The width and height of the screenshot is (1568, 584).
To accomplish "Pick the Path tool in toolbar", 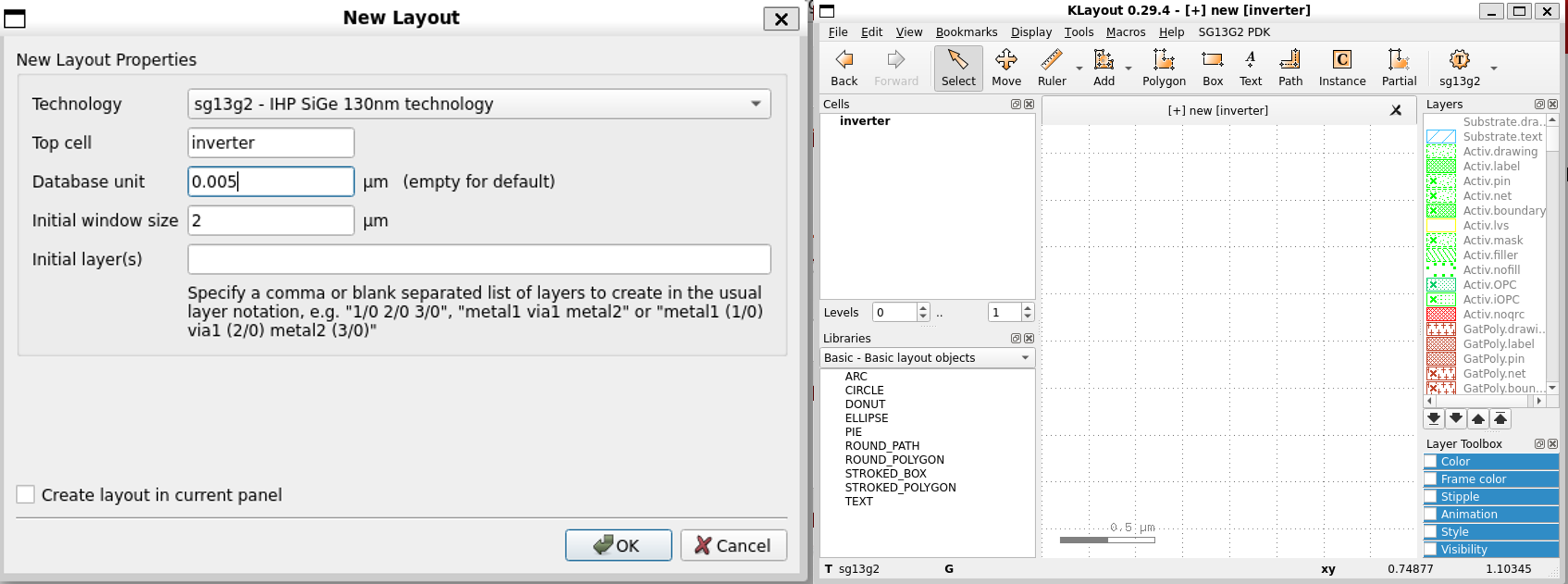I will (x=1290, y=67).
